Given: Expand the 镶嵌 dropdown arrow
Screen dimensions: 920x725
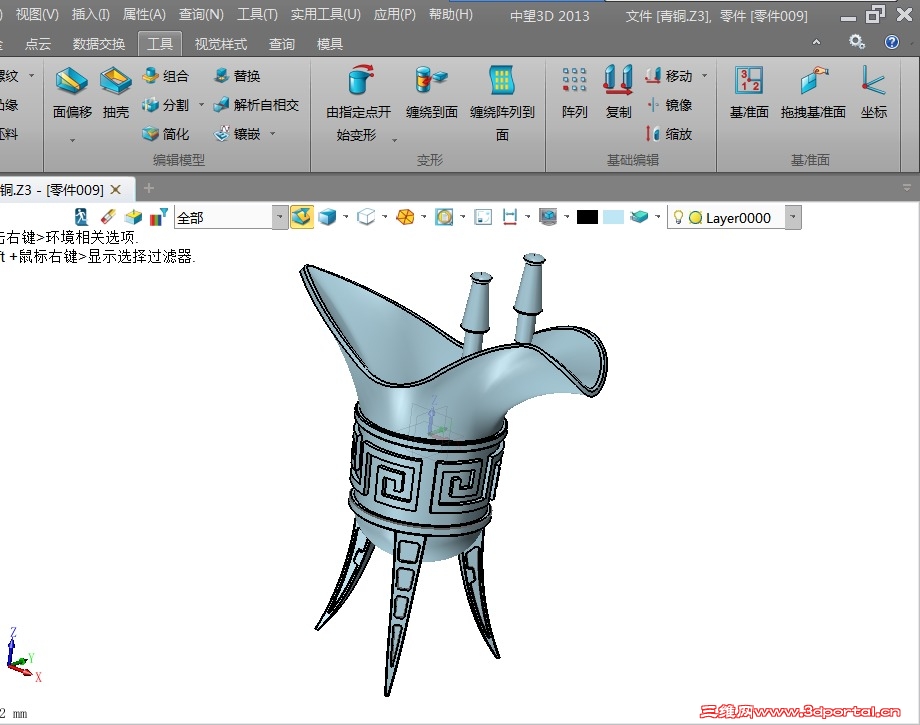Looking at the screenshot, I should (273, 134).
